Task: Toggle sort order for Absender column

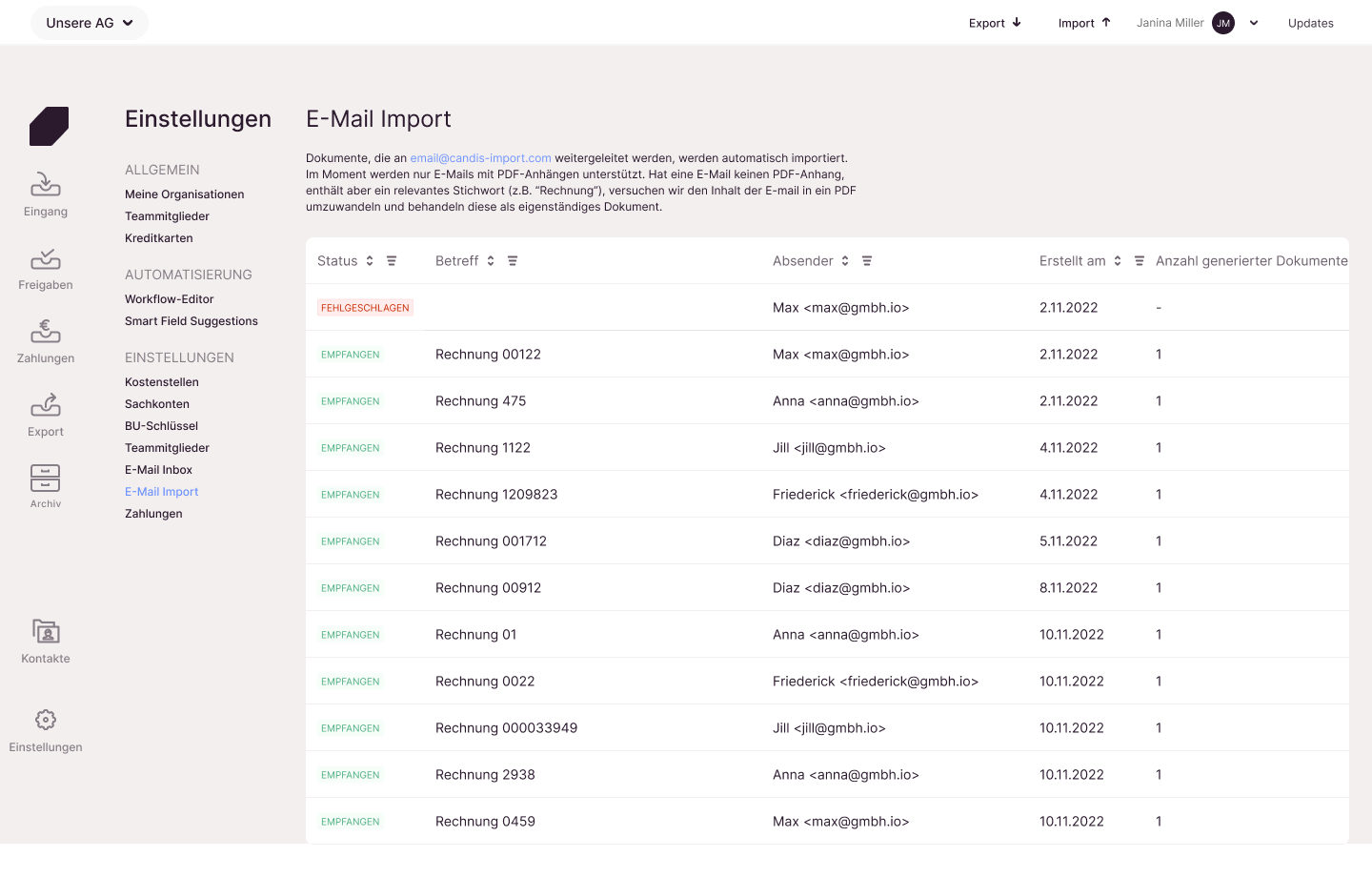Action: [845, 261]
